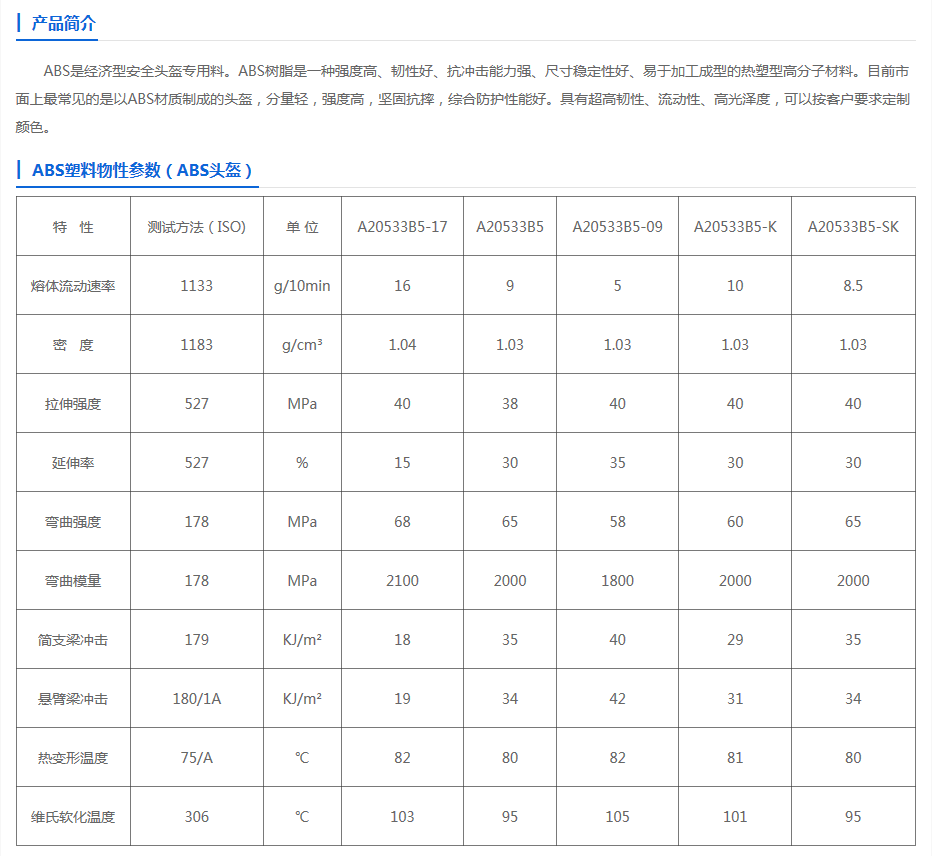Click the flexural modulus value 2100

402,581
